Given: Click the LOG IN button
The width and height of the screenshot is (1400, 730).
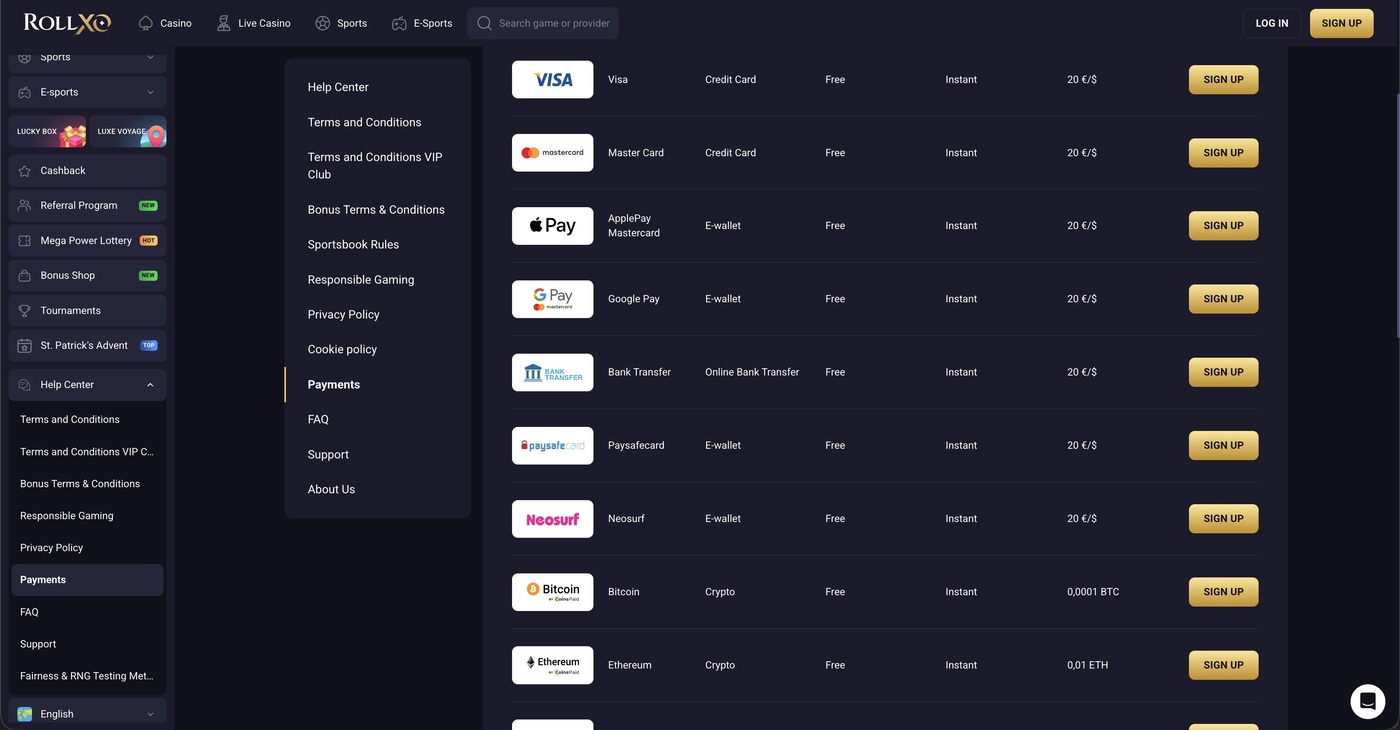Looking at the screenshot, I should (x=1272, y=23).
